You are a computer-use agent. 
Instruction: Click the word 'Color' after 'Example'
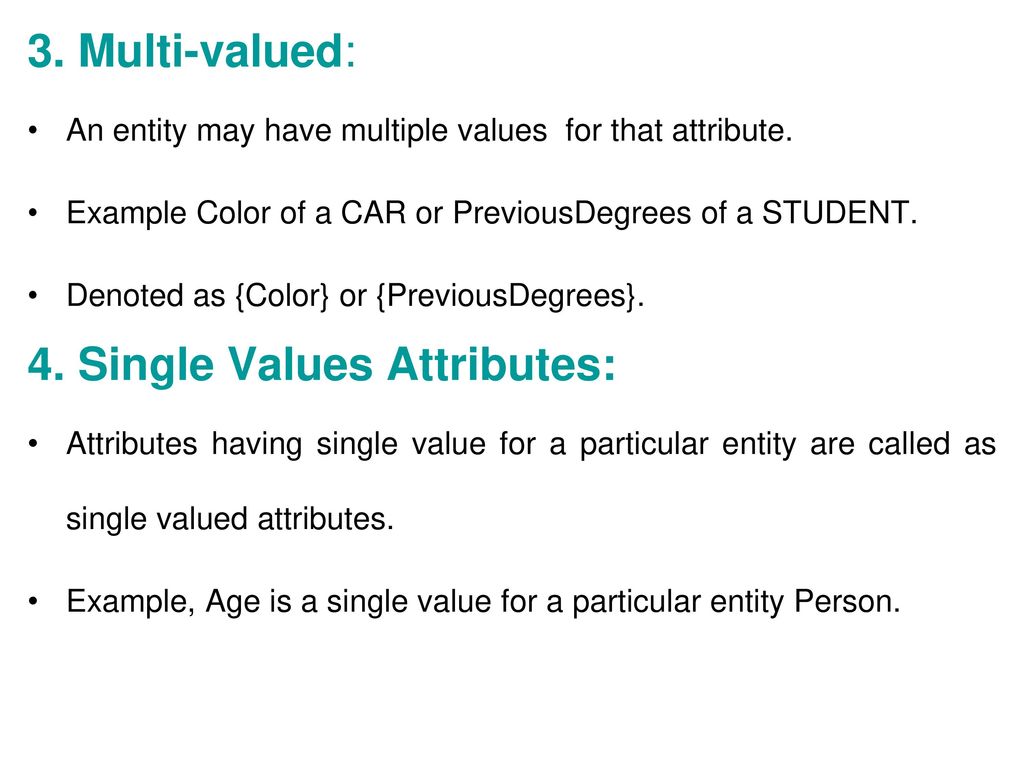pyautogui.click(x=234, y=213)
